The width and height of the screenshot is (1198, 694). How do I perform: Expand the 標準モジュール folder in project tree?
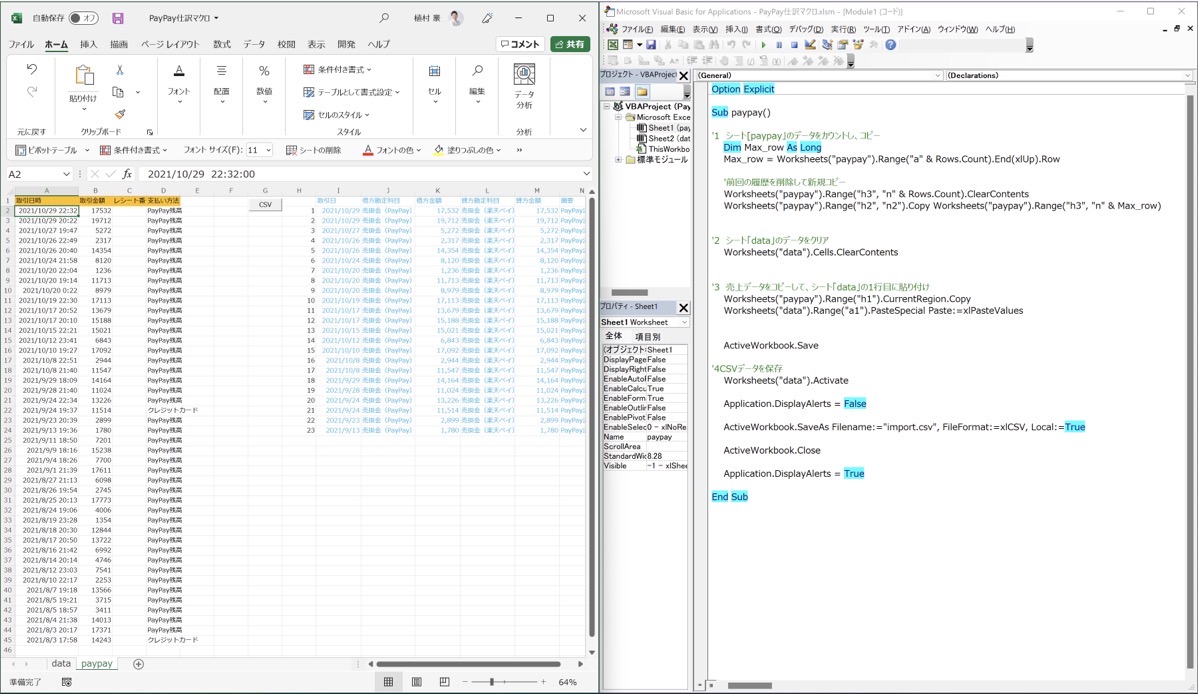pos(618,160)
